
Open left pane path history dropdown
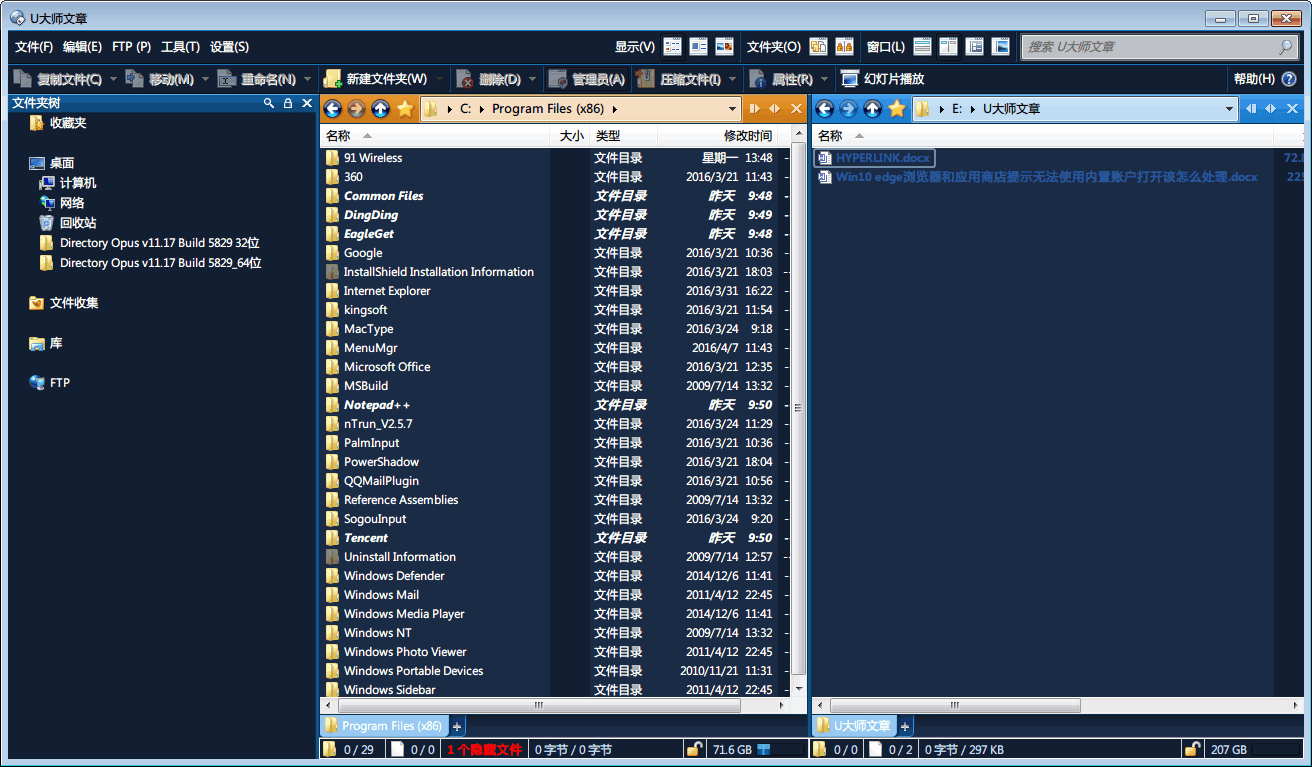click(x=732, y=108)
